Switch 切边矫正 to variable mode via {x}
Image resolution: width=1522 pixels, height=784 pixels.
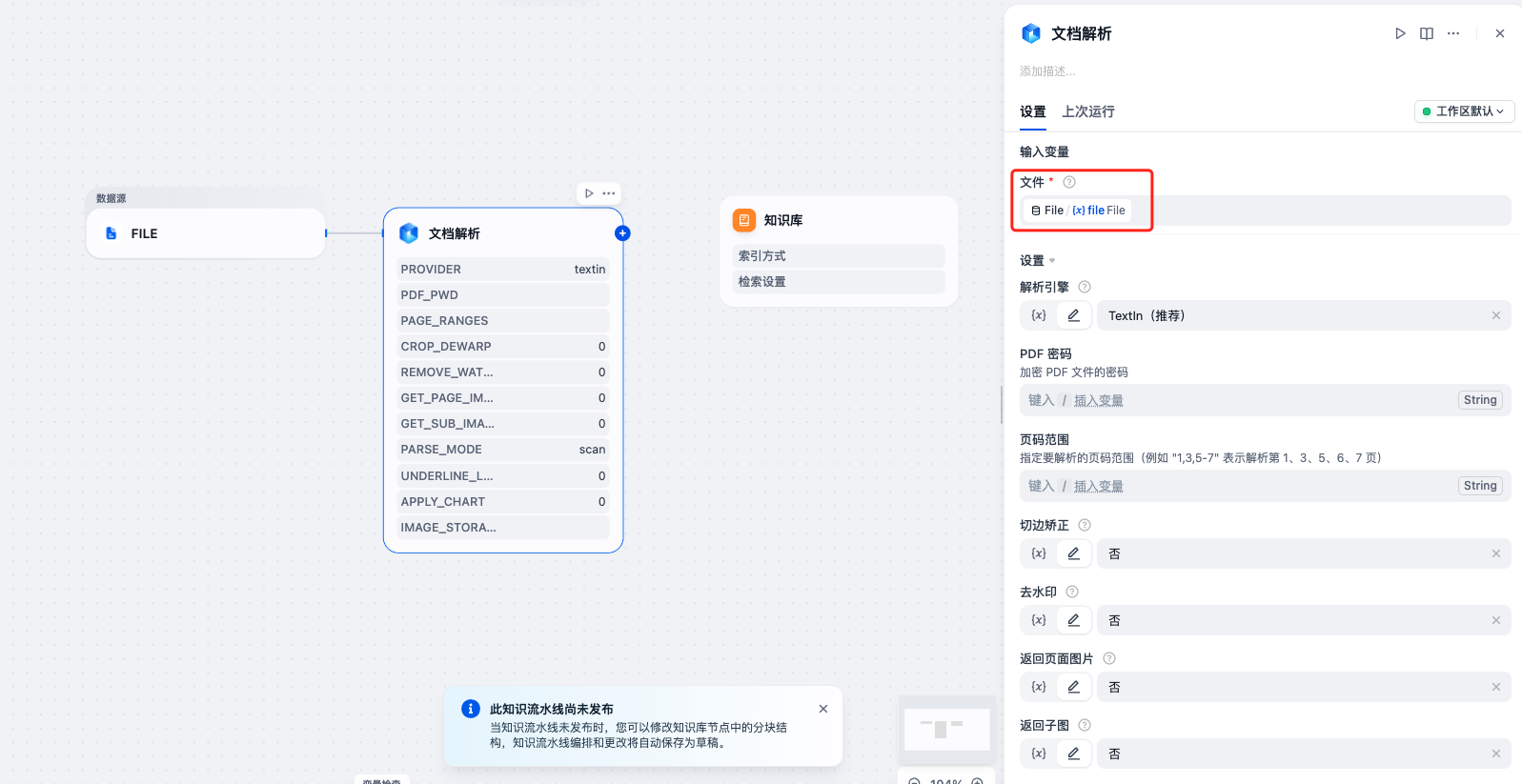coord(1039,553)
